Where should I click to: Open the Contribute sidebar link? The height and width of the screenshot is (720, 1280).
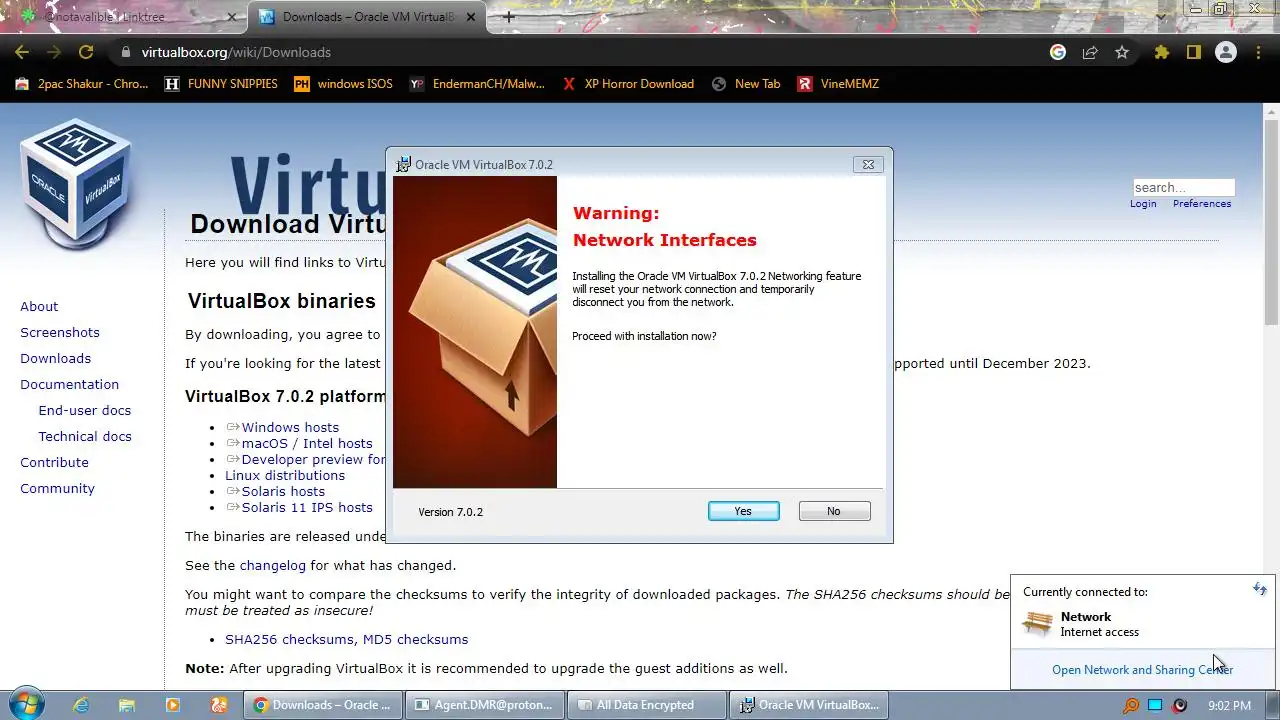click(x=54, y=462)
